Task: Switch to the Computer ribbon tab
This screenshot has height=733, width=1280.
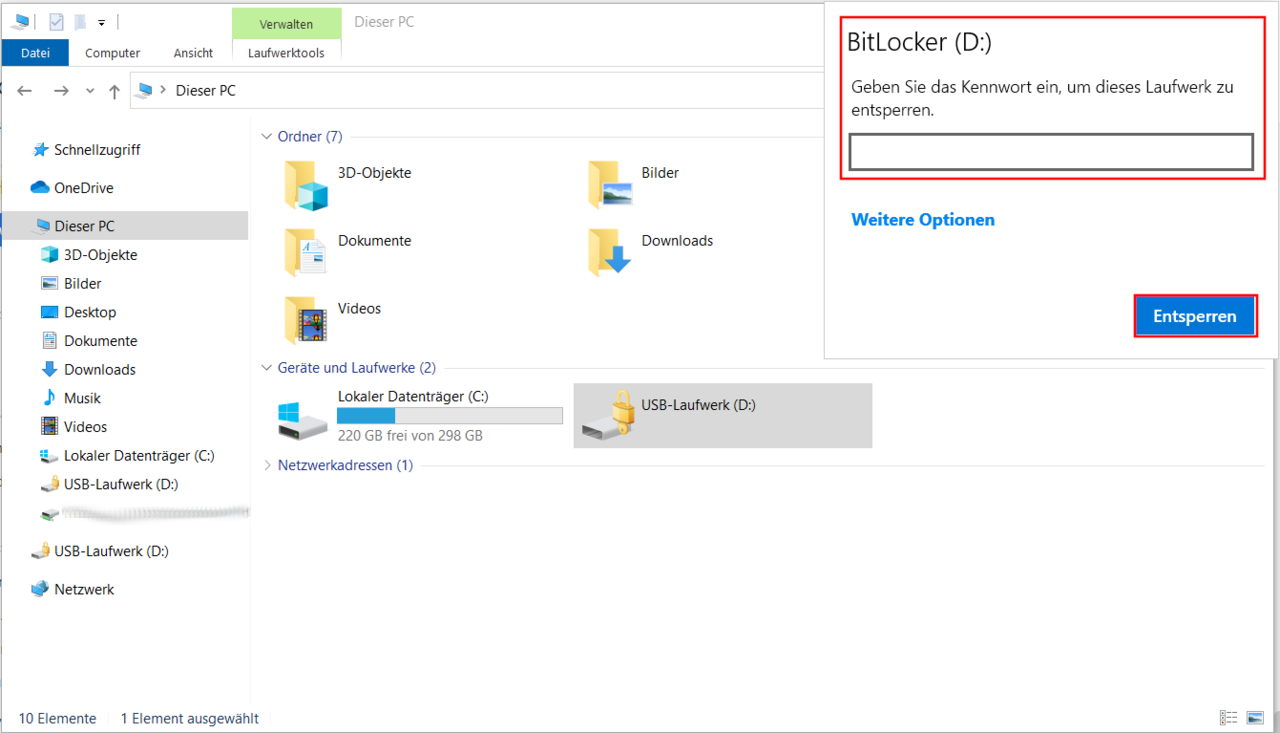Action: point(112,53)
